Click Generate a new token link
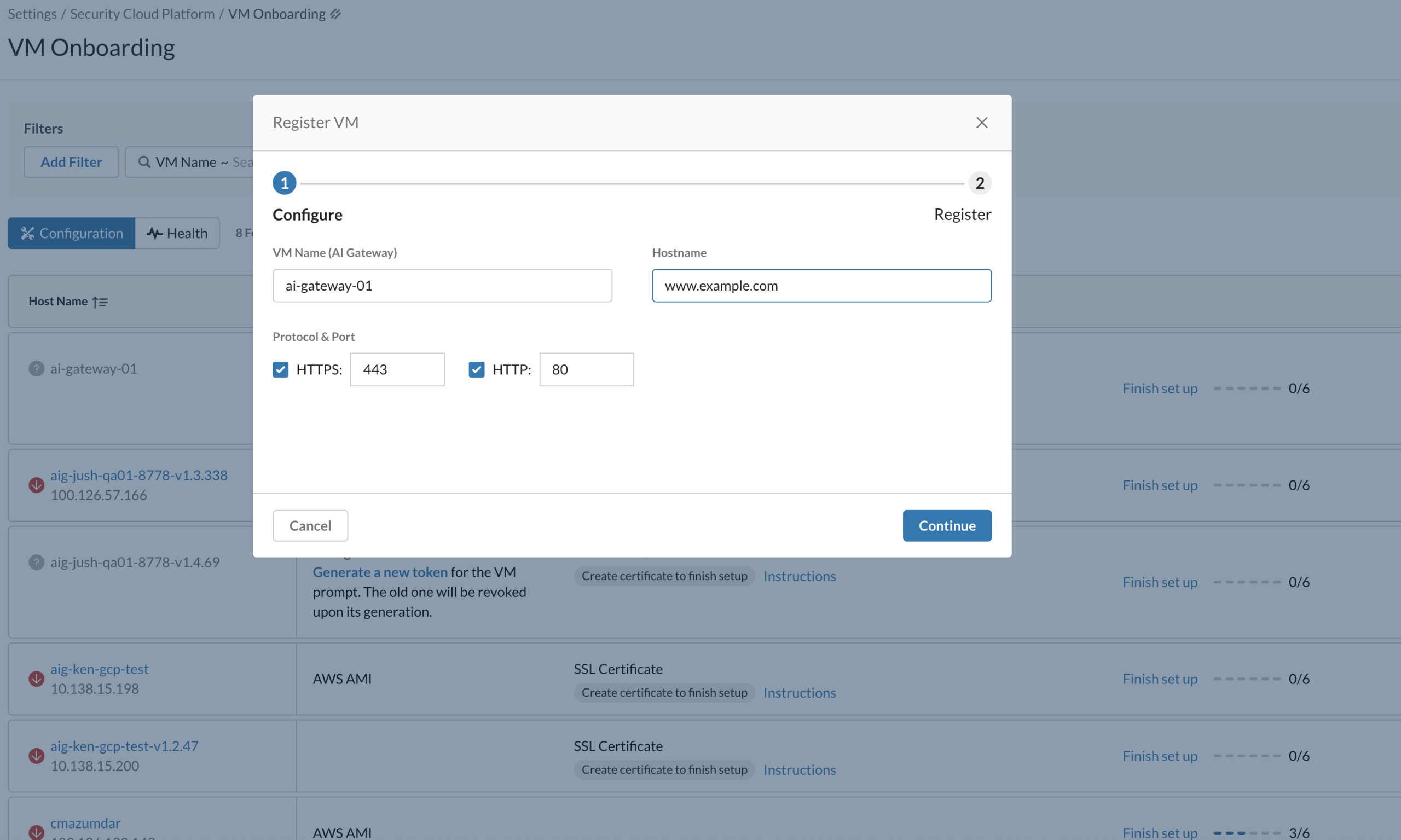 (x=380, y=572)
